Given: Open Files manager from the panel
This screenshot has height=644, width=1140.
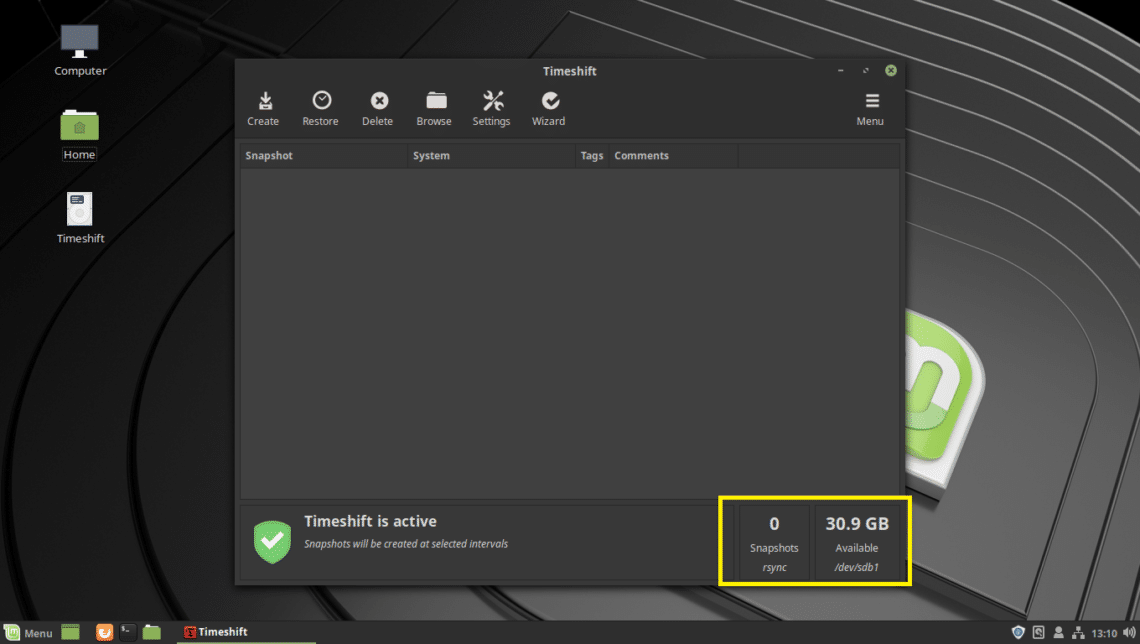Looking at the screenshot, I should pos(152,632).
